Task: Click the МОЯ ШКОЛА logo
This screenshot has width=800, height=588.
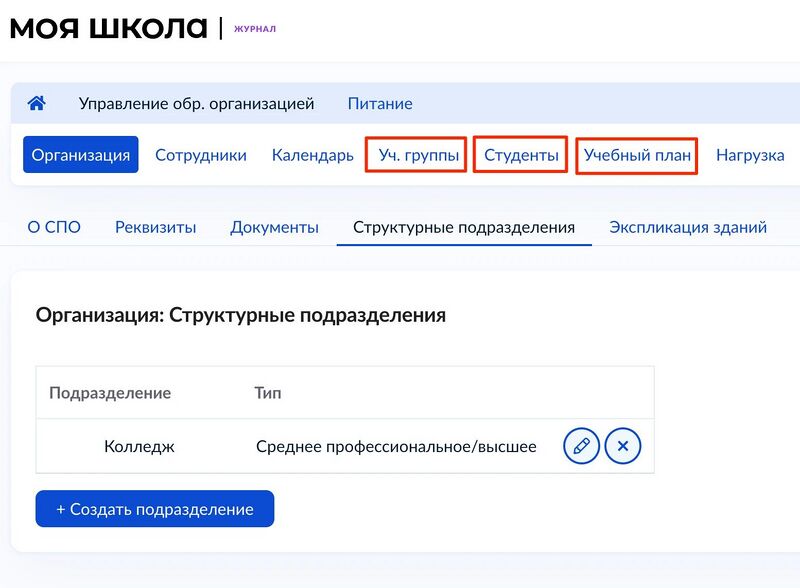Action: tap(109, 28)
